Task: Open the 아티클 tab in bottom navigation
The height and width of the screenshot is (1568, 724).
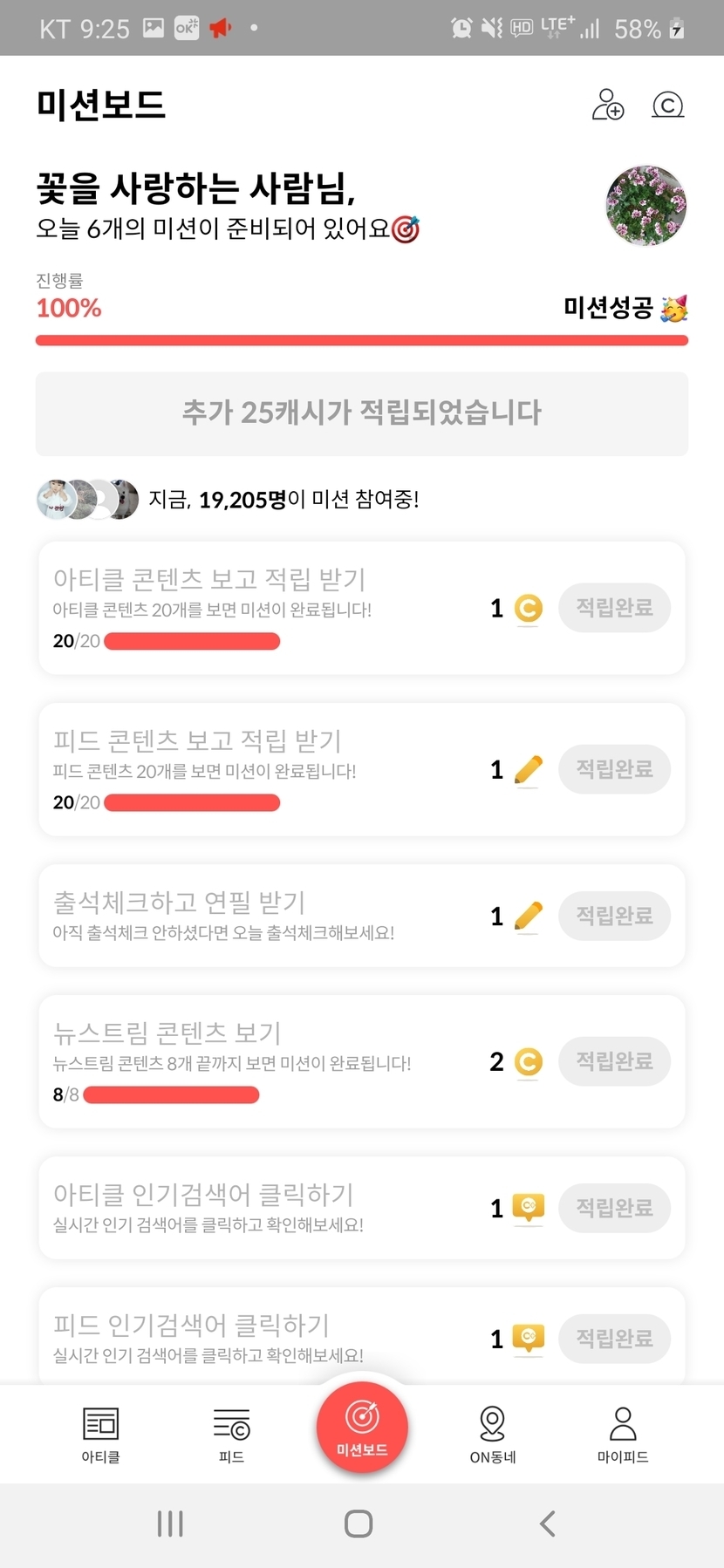Action: 100,1435
